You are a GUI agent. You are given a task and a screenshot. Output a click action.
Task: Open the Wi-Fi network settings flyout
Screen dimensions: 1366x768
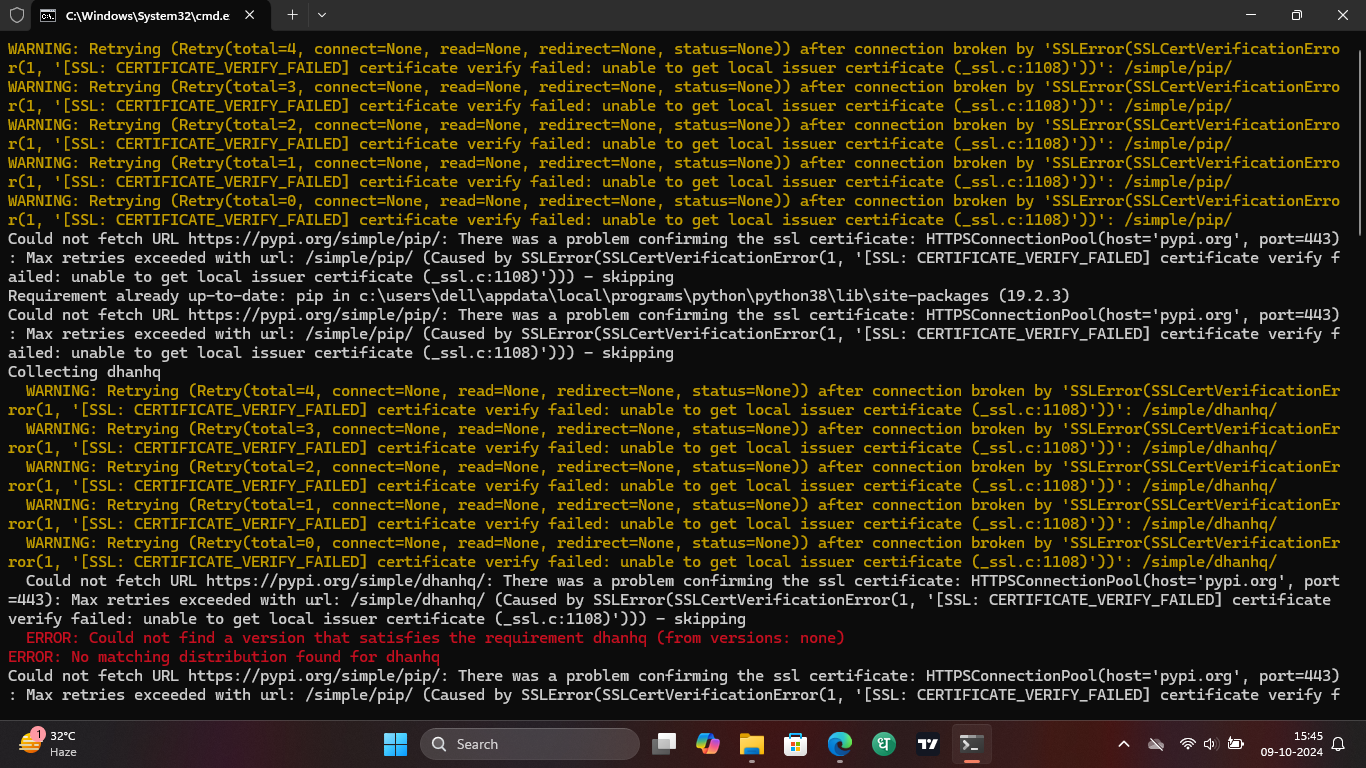tap(1188, 744)
